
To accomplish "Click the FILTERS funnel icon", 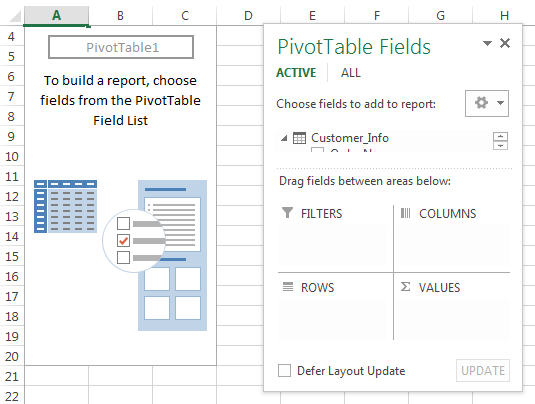I will click(287, 213).
